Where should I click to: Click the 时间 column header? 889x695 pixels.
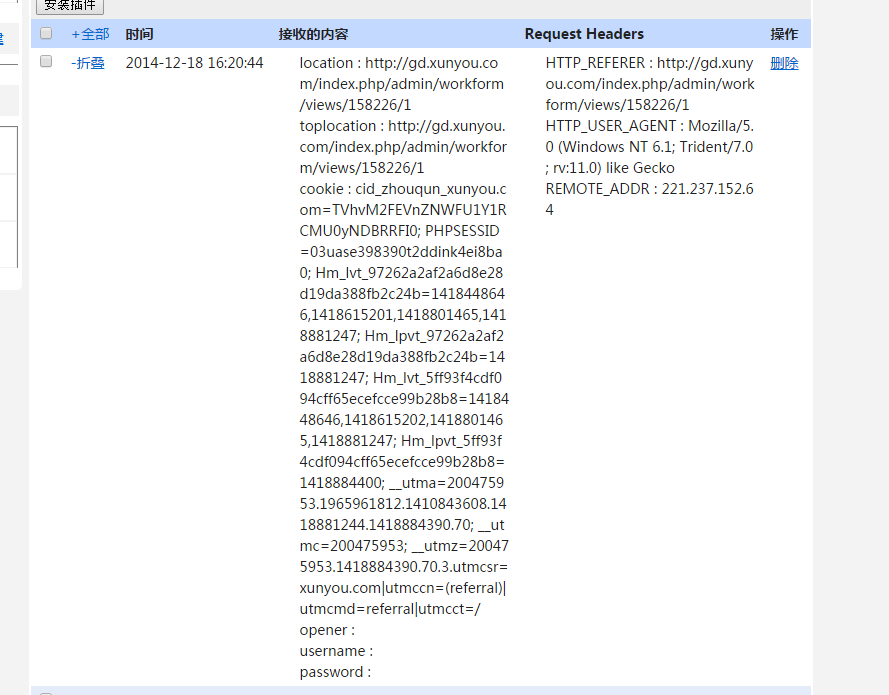point(139,35)
